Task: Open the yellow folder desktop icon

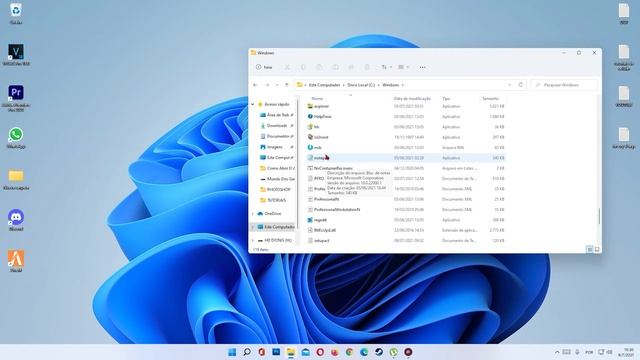Action: coord(16,178)
